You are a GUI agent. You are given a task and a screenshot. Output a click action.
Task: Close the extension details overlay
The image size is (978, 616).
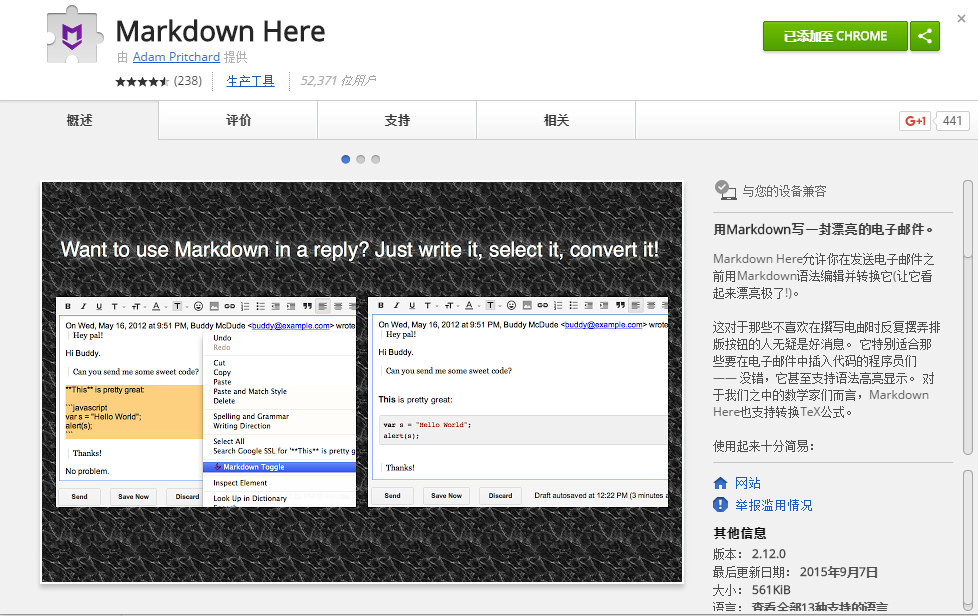click(x=961, y=19)
